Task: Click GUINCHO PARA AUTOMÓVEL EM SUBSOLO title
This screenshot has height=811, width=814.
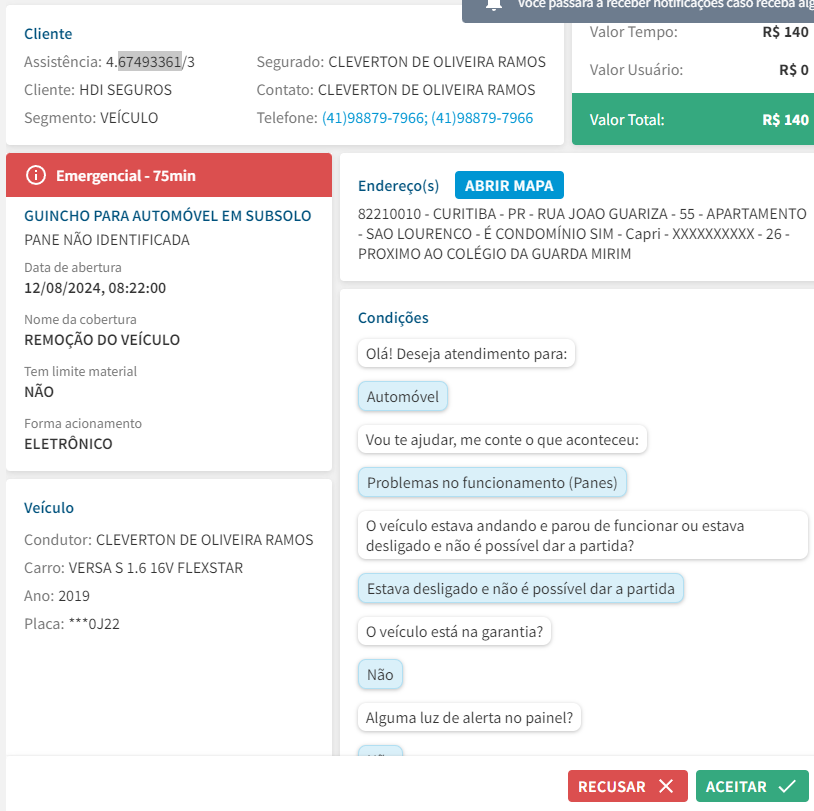Action: 167,216
